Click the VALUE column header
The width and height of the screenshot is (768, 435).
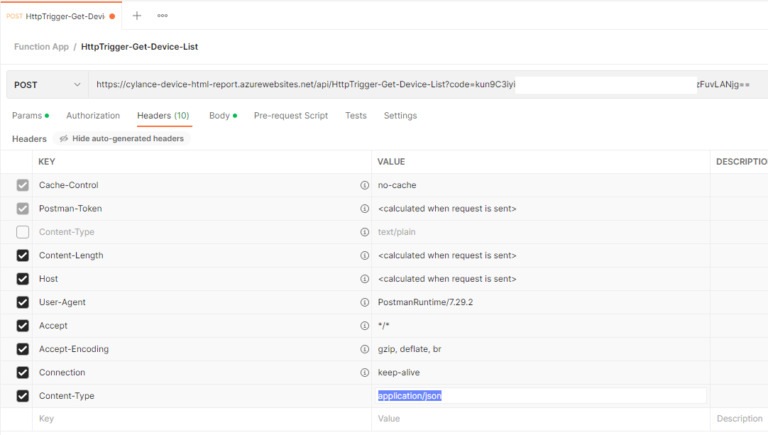coord(391,162)
